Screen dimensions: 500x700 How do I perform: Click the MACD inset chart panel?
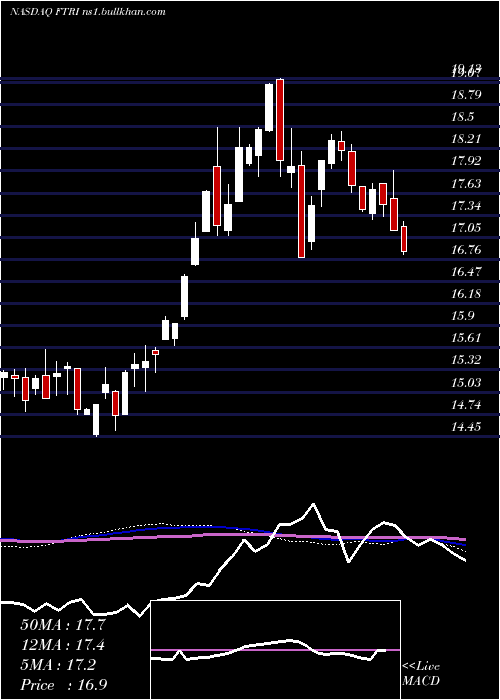(x=275, y=650)
